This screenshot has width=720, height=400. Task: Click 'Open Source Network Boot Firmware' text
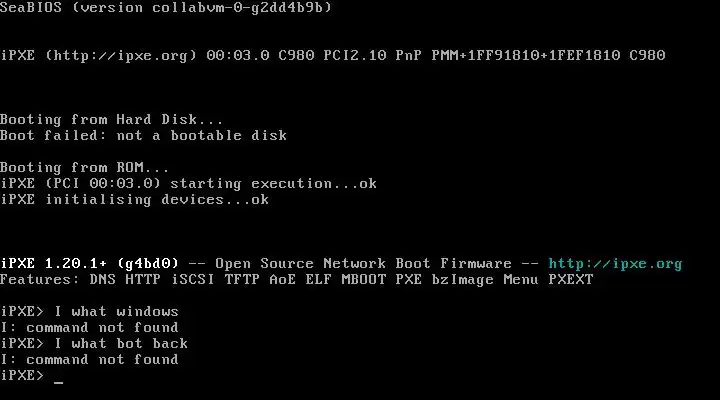click(363, 264)
